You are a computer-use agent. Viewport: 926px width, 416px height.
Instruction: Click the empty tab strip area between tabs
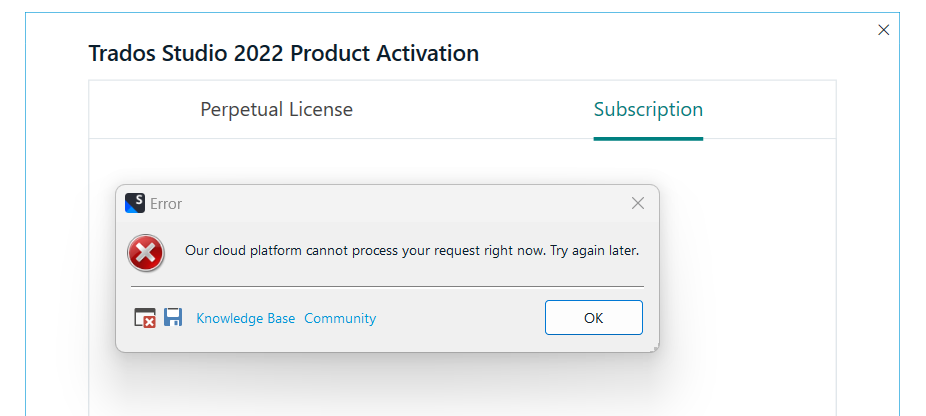pos(470,110)
